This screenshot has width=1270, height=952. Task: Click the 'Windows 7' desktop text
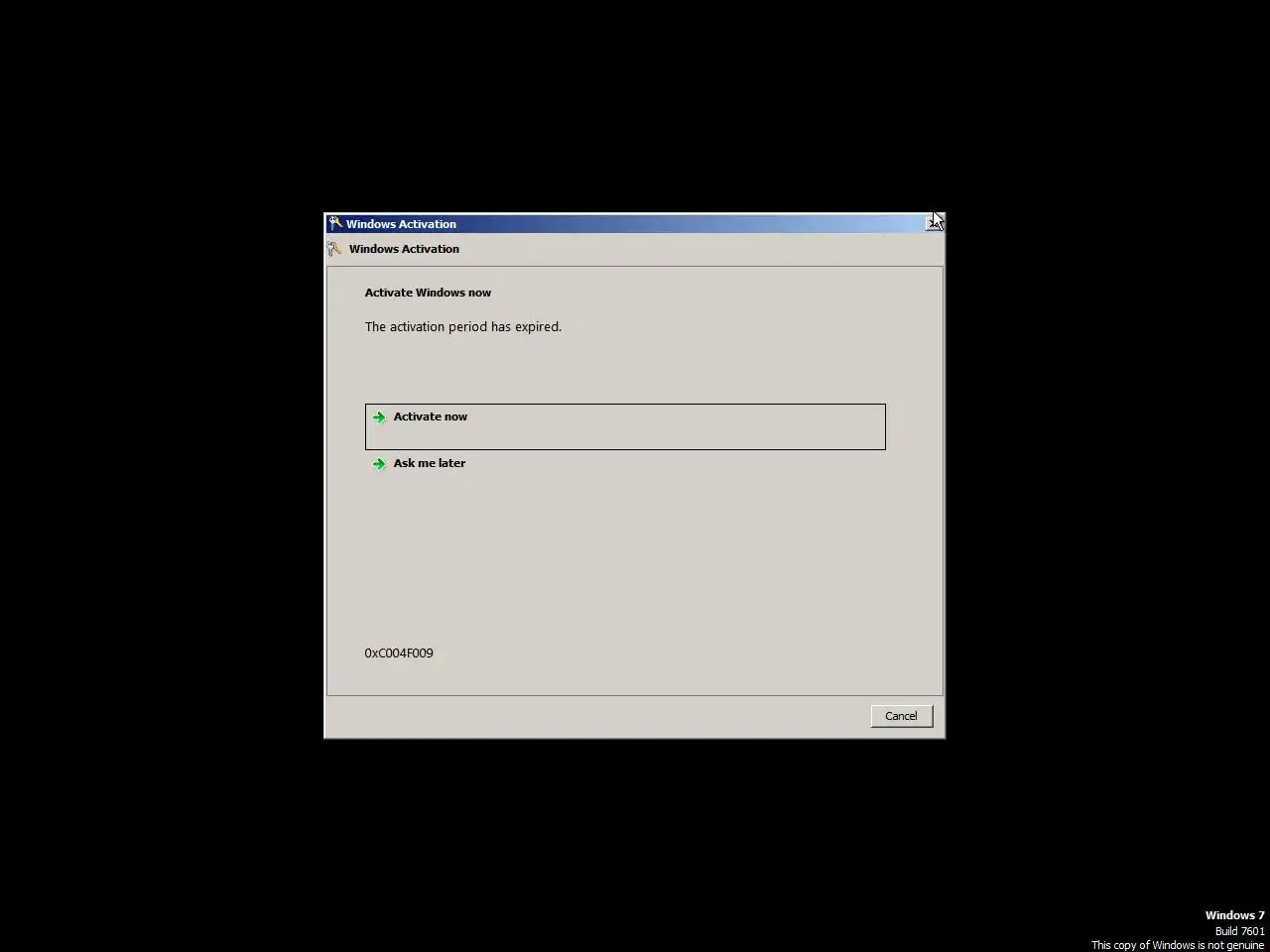tap(1235, 915)
